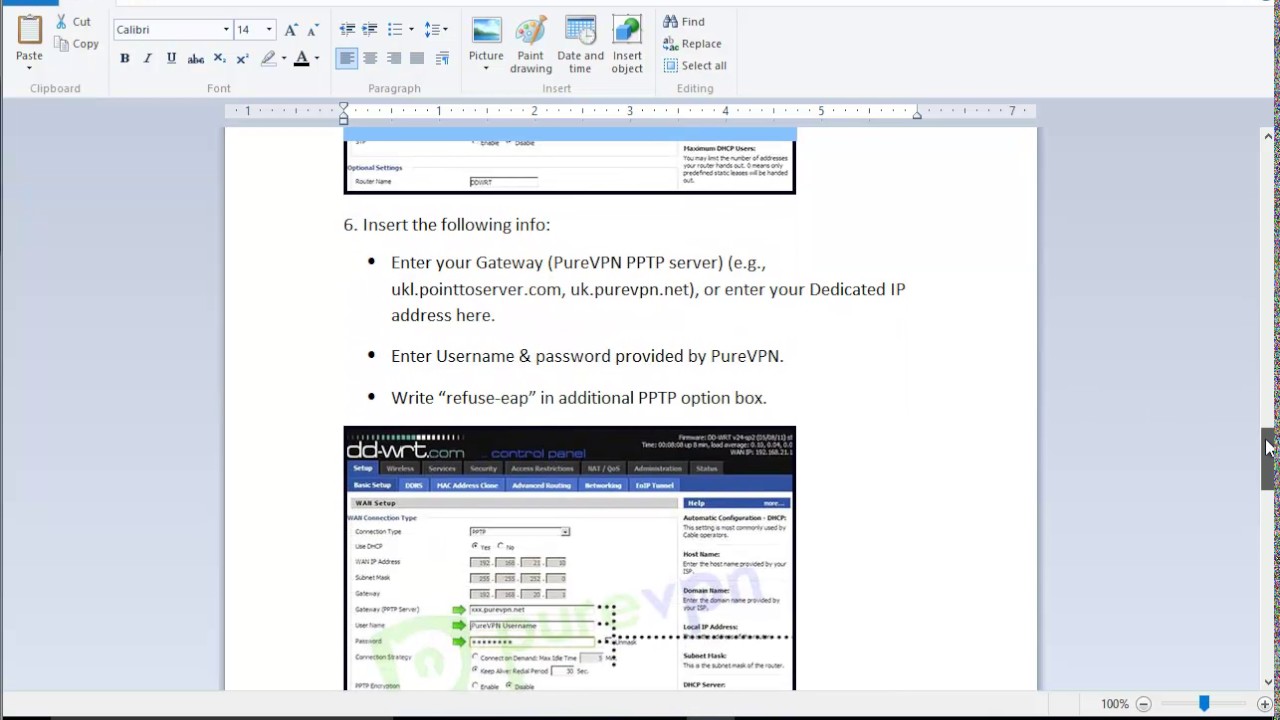
Task: Click the text "6. Insert the following info:"
Action: pyautogui.click(x=446, y=224)
